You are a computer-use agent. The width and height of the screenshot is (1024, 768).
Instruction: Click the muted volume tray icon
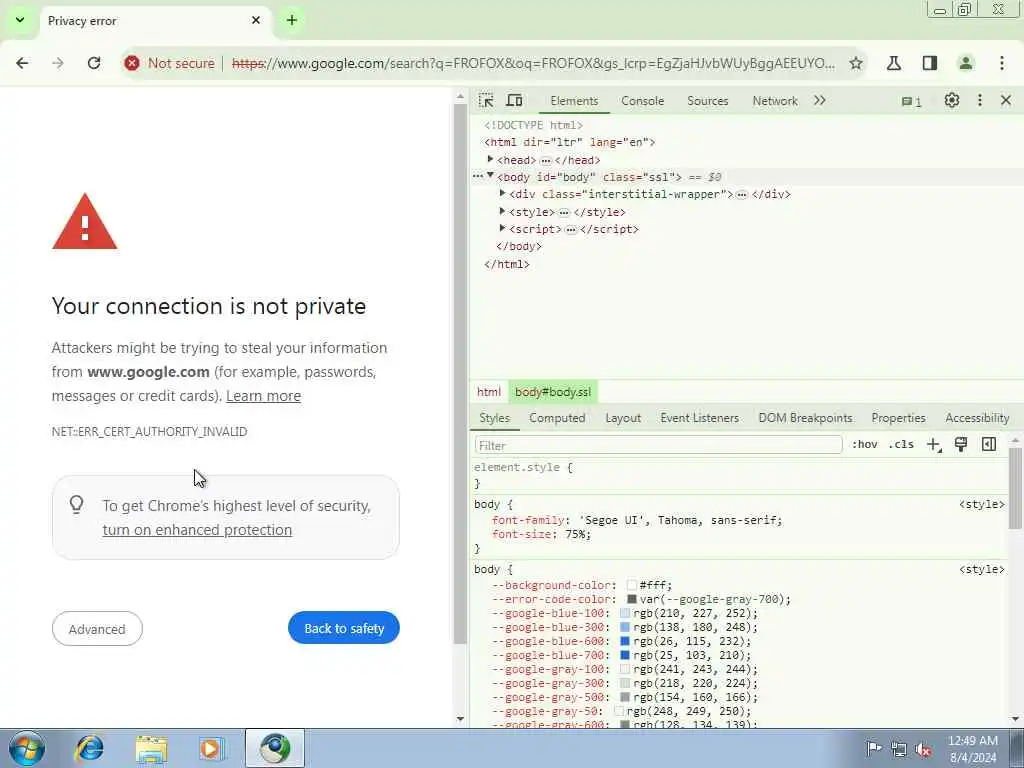point(923,749)
